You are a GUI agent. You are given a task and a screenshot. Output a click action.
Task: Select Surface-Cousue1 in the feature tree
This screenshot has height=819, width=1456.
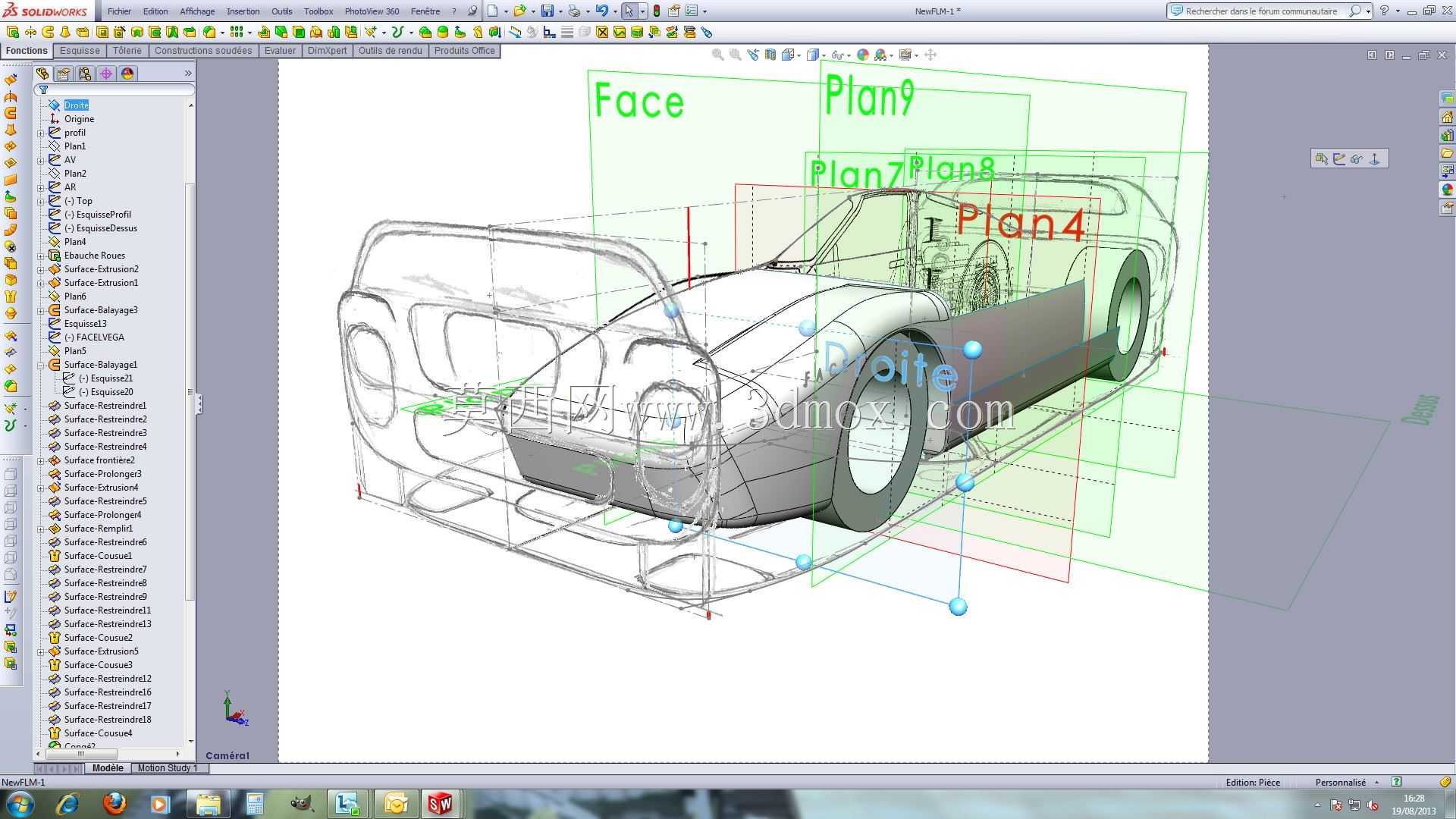click(x=98, y=556)
